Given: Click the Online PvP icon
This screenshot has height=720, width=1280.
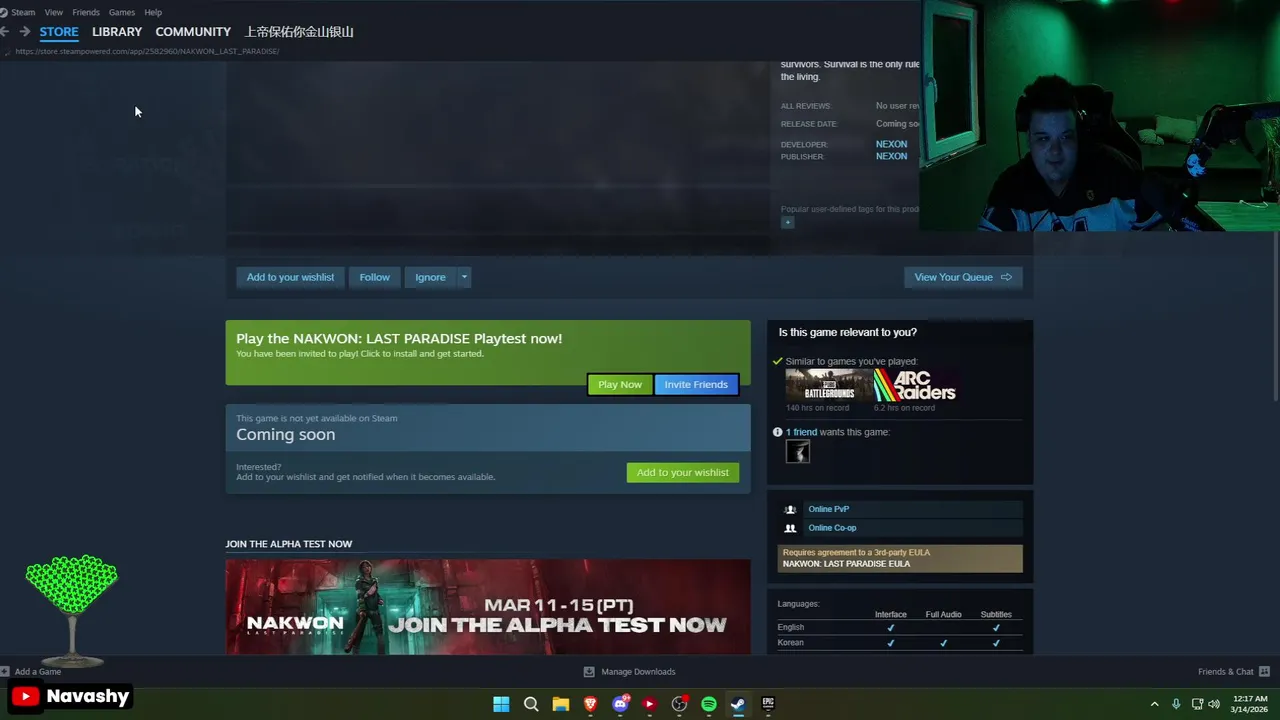Looking at the screenshot, I should click(790, 509).
